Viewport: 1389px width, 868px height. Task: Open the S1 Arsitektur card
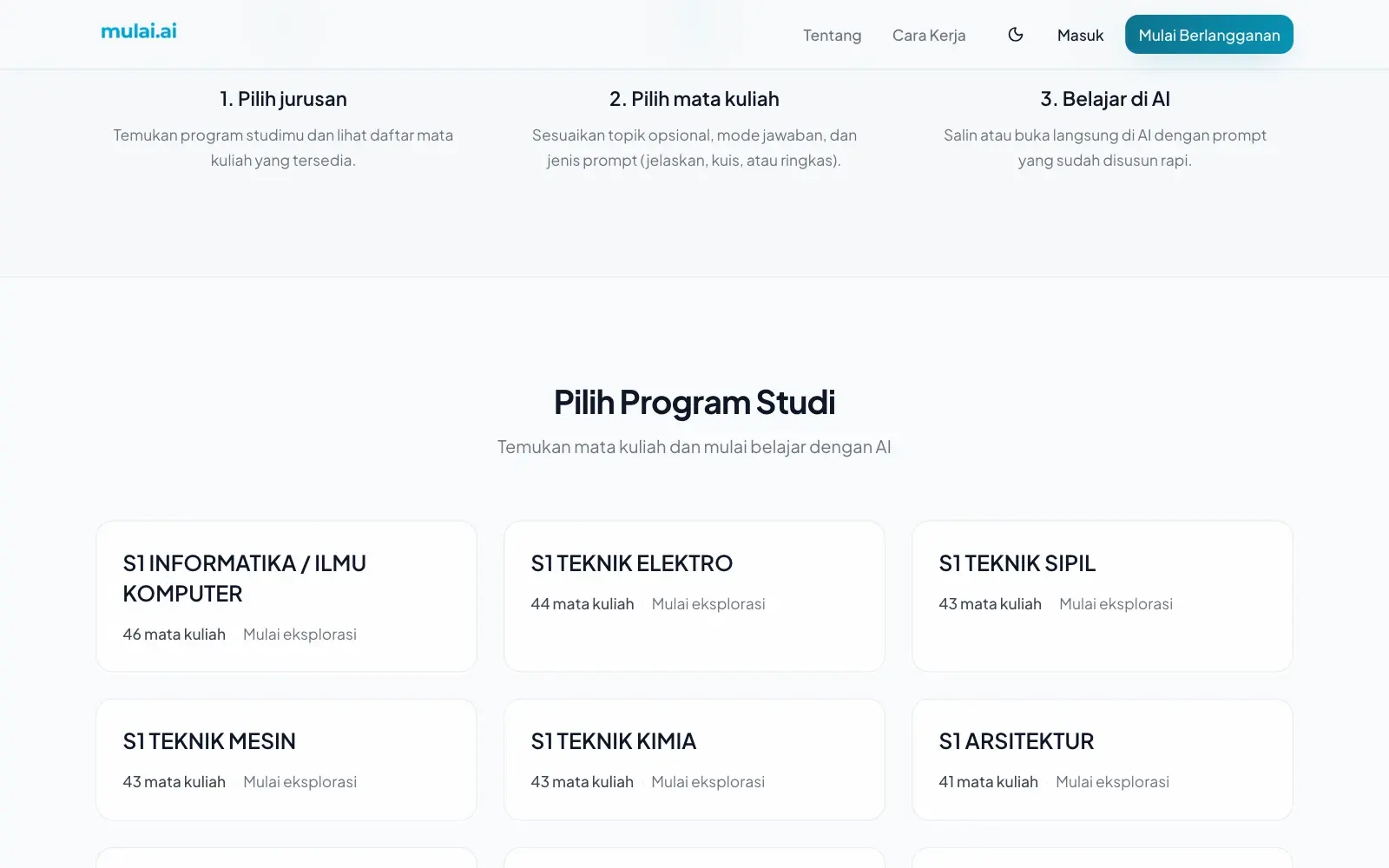tap(1103, 759)
